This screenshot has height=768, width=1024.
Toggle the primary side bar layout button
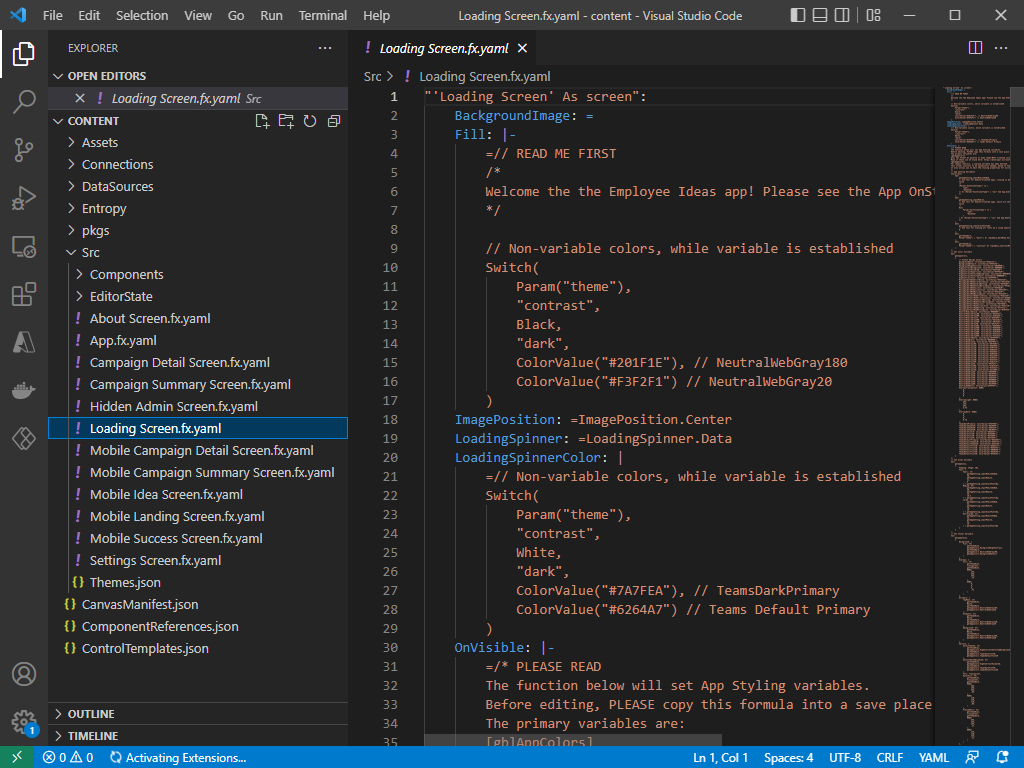(797, 15)
